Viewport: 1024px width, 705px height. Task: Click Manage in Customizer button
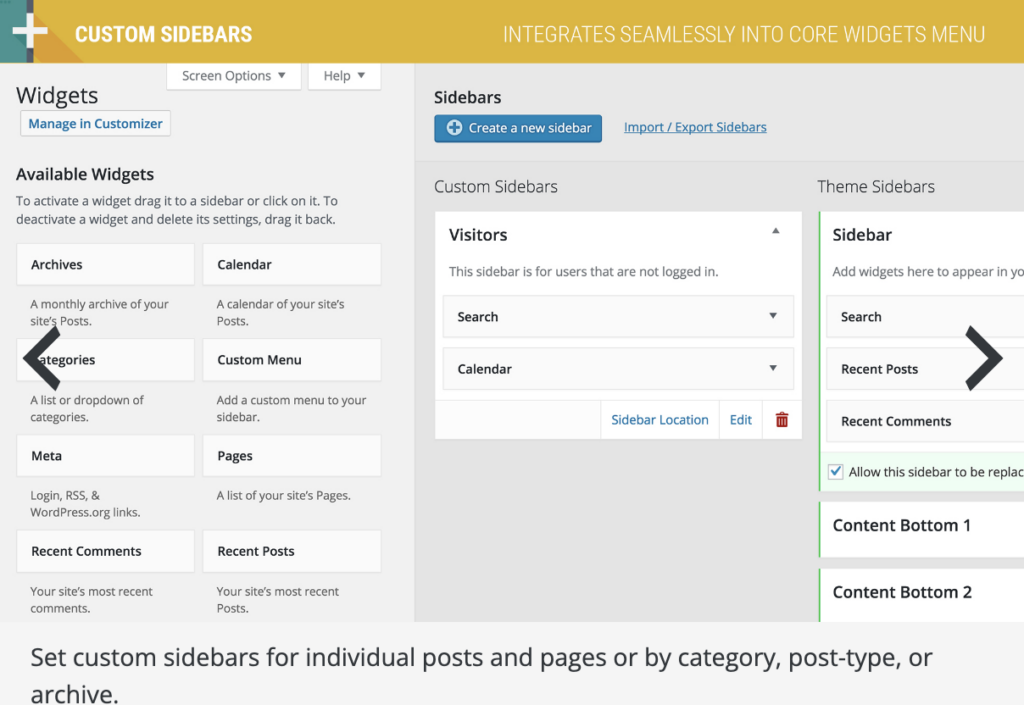tap(95, 123)
